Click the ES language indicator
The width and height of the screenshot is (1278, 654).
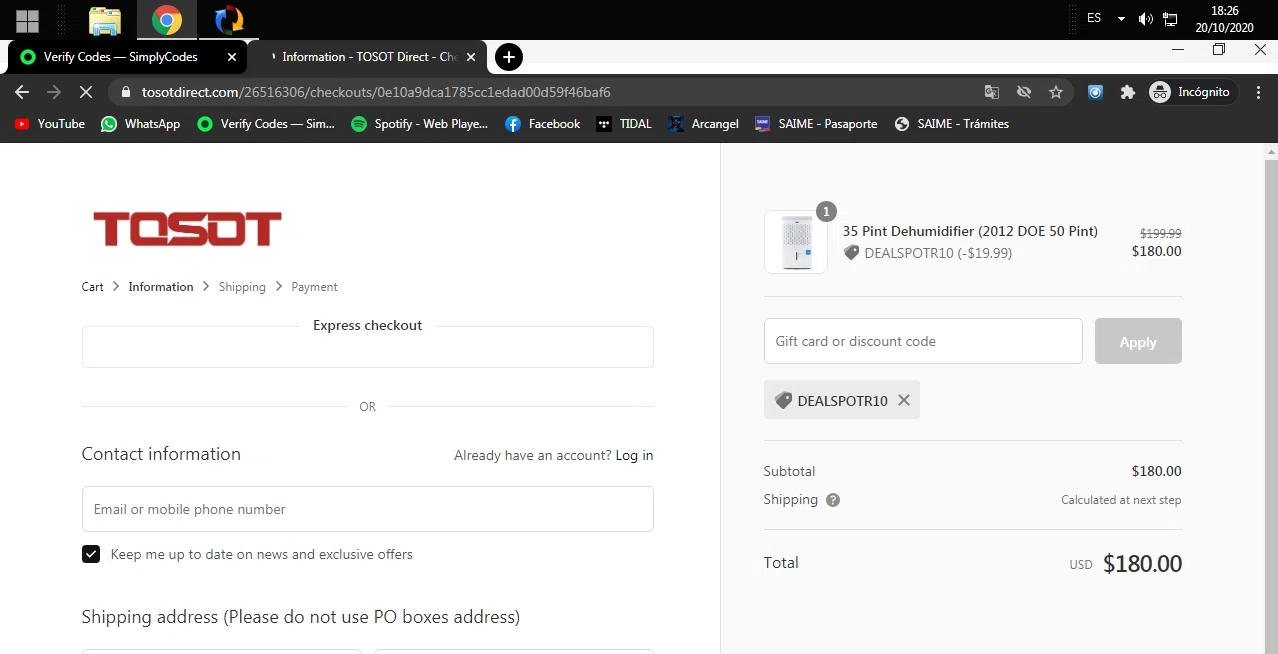point(1094,18)
